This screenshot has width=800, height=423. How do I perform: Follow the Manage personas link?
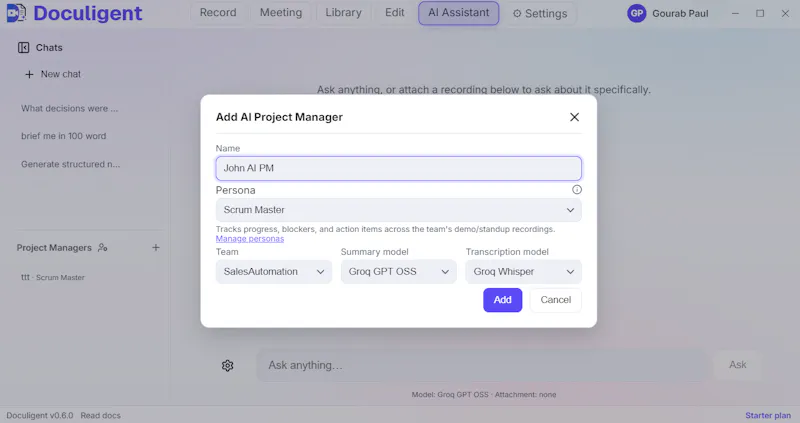(249, 239)
